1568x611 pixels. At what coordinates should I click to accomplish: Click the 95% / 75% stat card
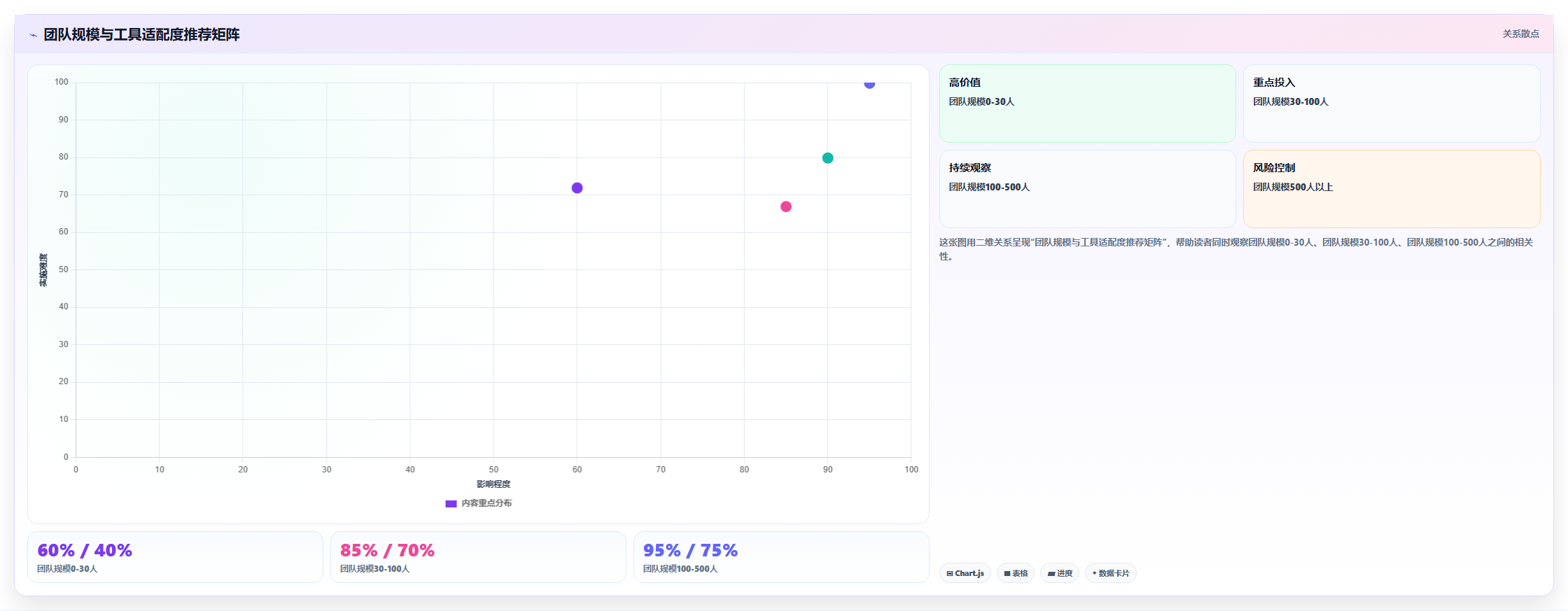pos(781,557)
